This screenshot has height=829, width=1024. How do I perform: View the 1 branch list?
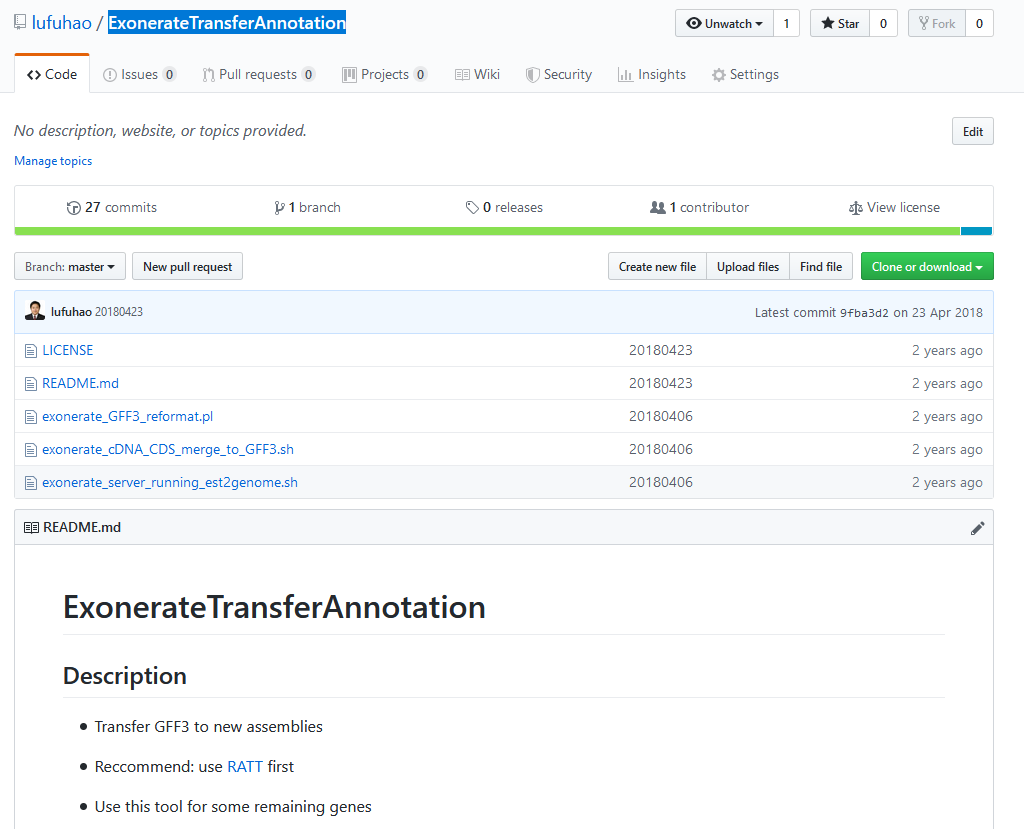click(x=308, y=207)
